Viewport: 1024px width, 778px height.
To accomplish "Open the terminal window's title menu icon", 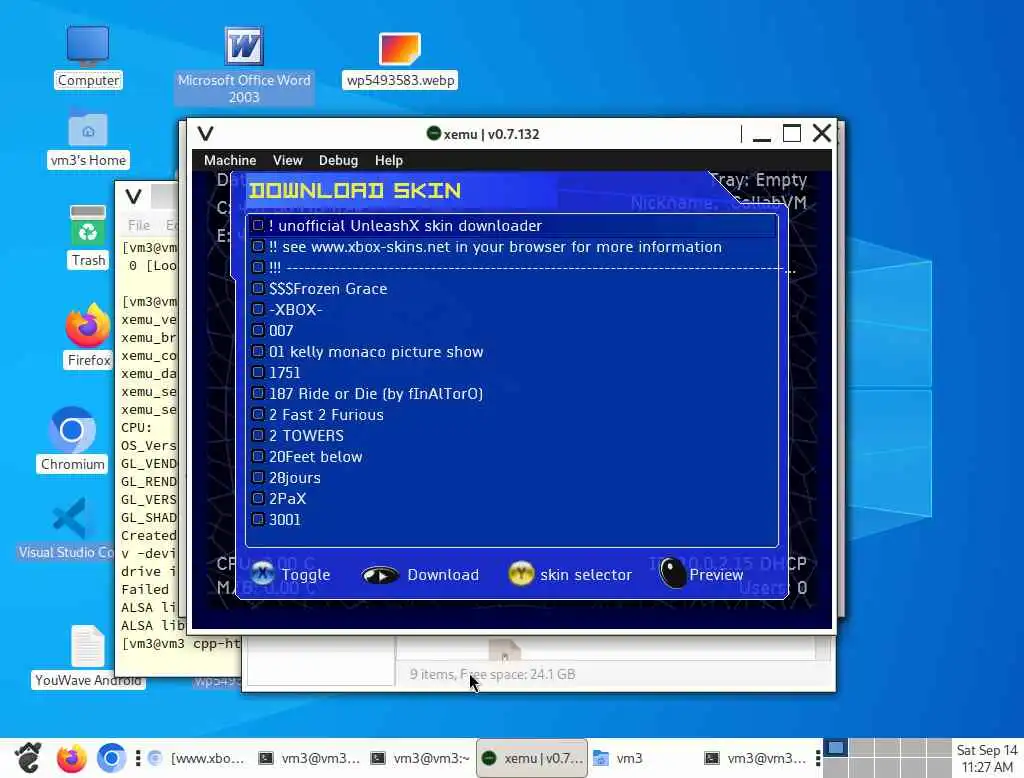I will [x=133, y=196].
